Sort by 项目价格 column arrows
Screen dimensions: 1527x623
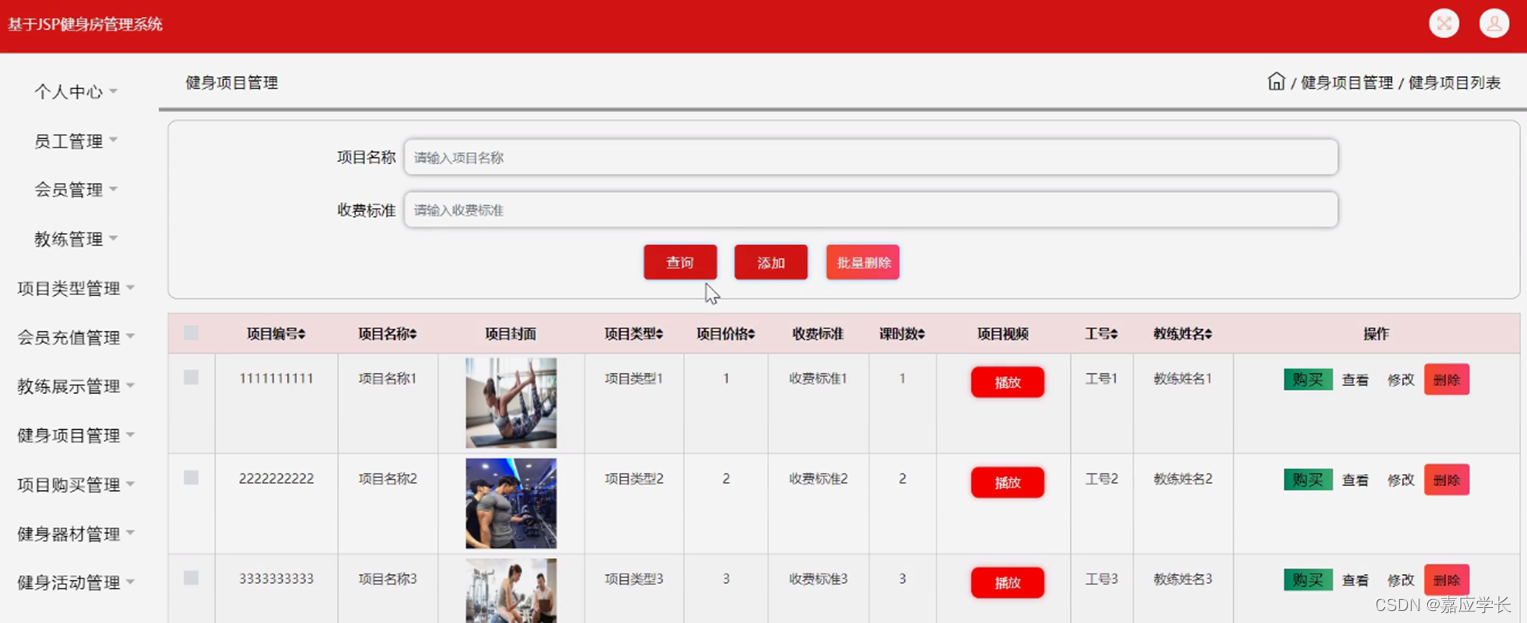tap(751, 334)
